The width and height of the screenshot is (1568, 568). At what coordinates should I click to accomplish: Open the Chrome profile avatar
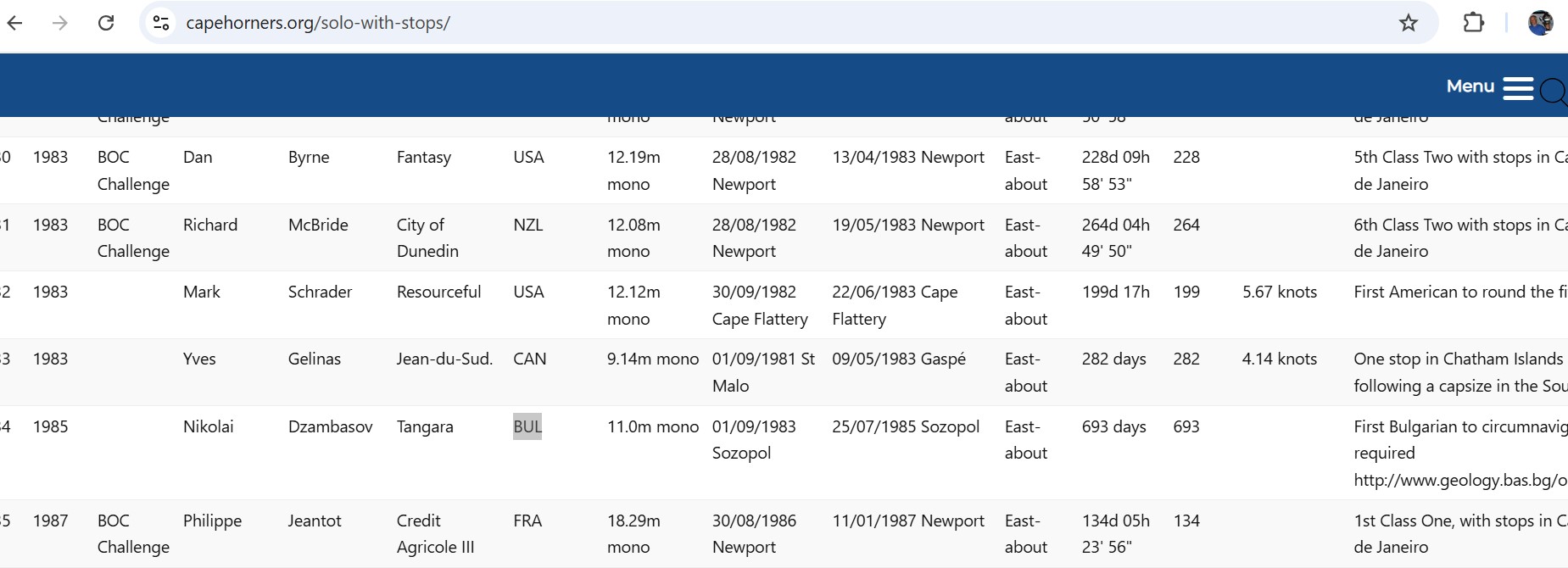(x=1540, y=23)
